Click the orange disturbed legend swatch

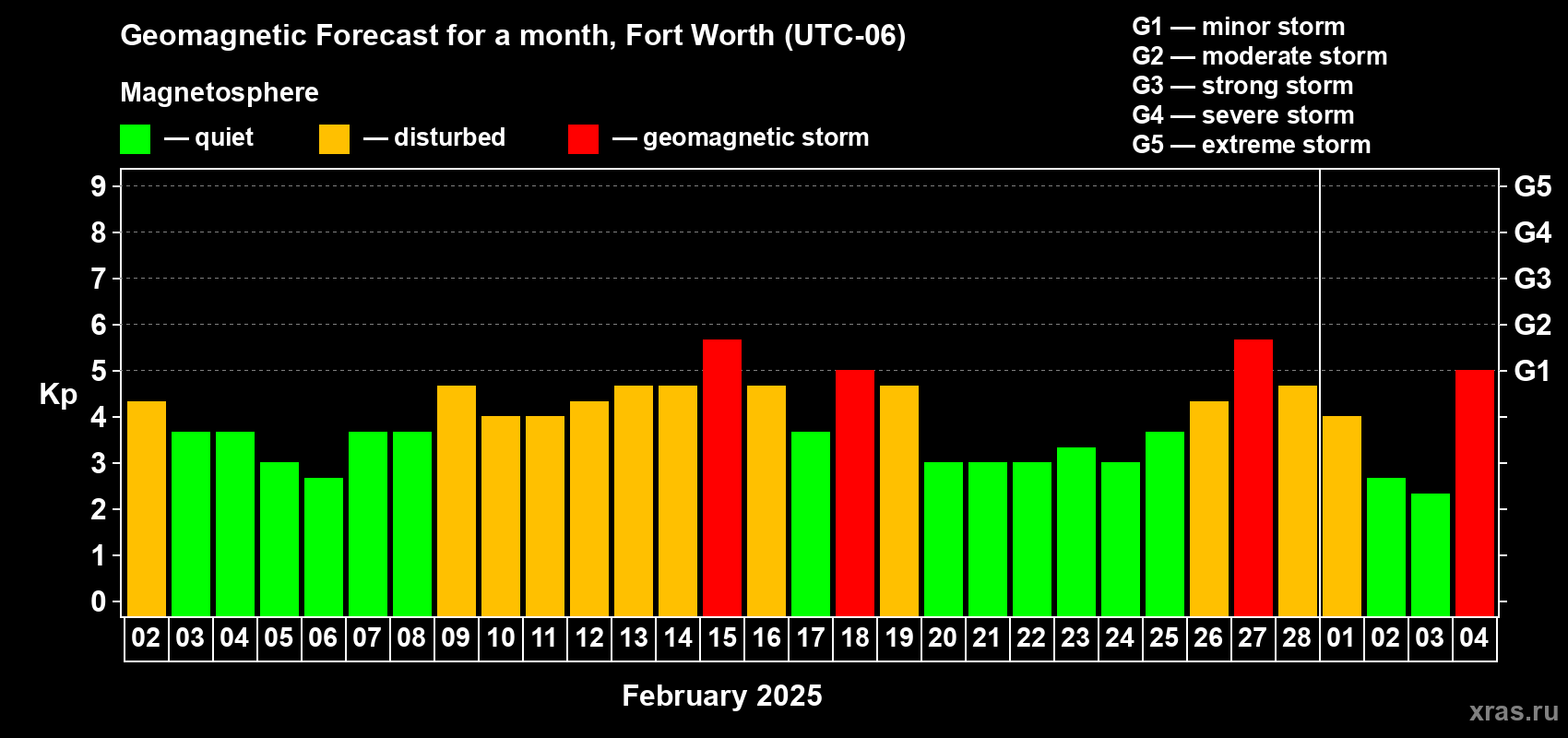pos(334,139)
